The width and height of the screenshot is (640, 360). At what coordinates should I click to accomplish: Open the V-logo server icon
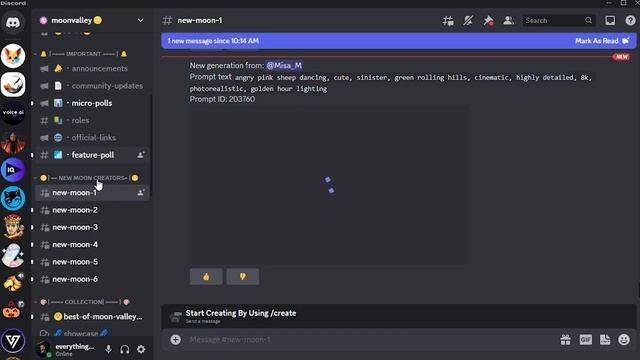13,340
